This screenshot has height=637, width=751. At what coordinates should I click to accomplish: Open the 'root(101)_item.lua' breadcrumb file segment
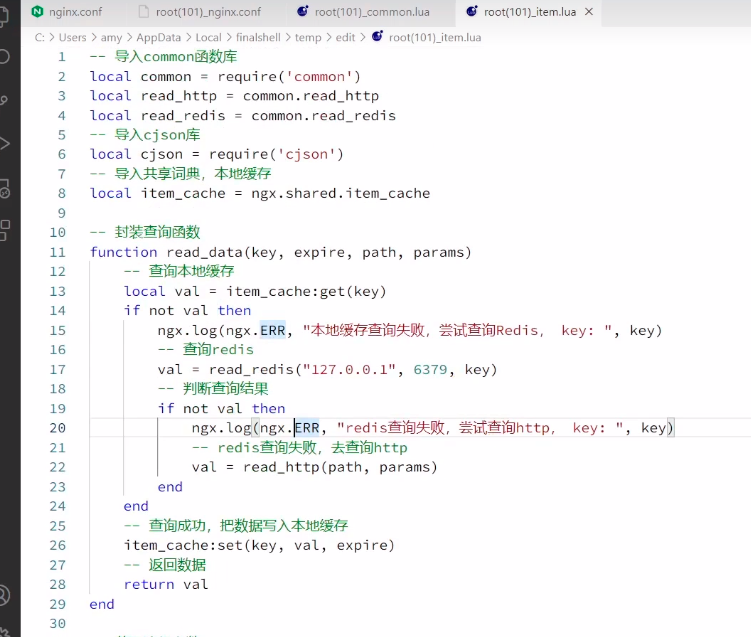435,37
